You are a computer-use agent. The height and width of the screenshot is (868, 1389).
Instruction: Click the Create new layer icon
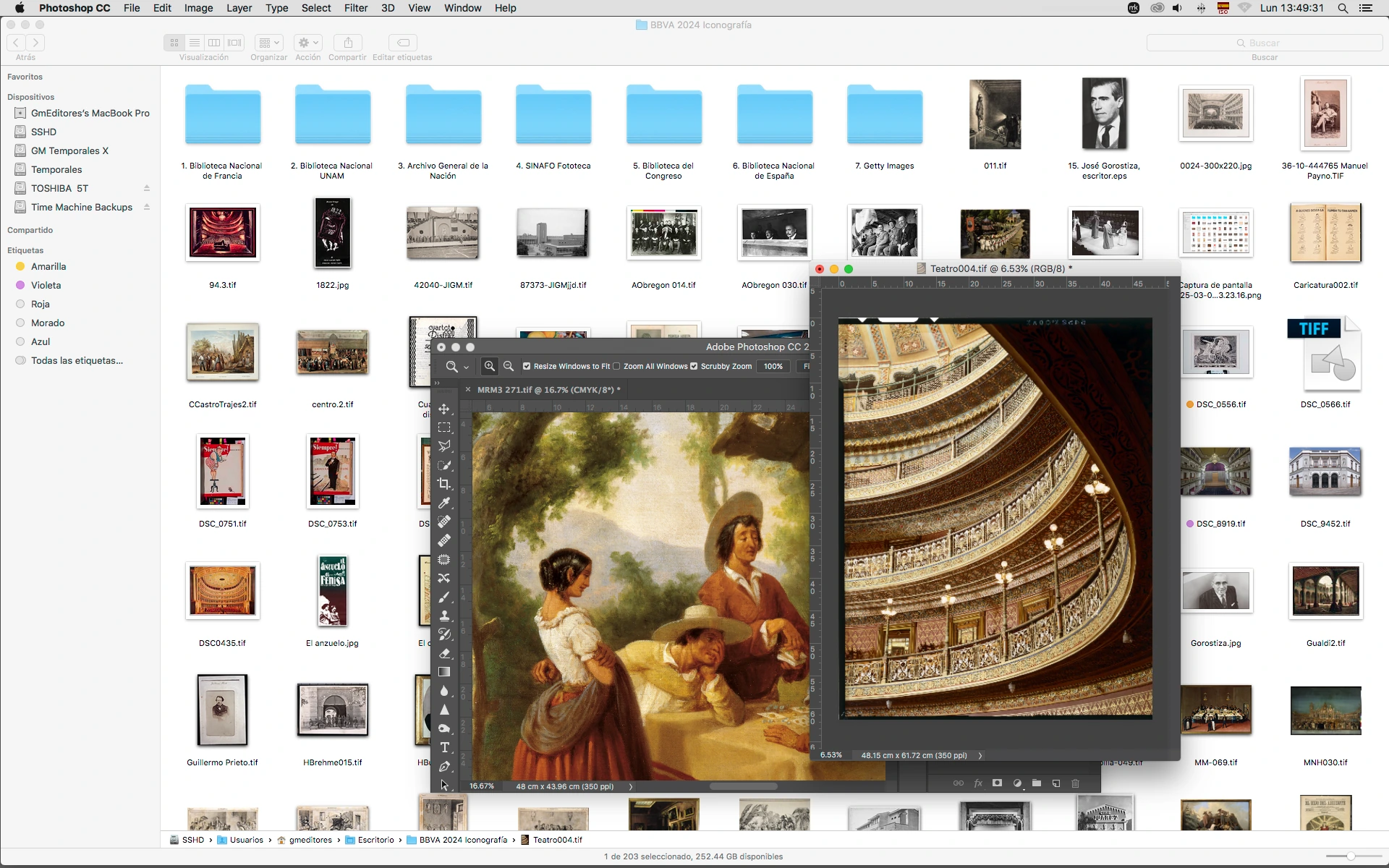[1056, 783]
